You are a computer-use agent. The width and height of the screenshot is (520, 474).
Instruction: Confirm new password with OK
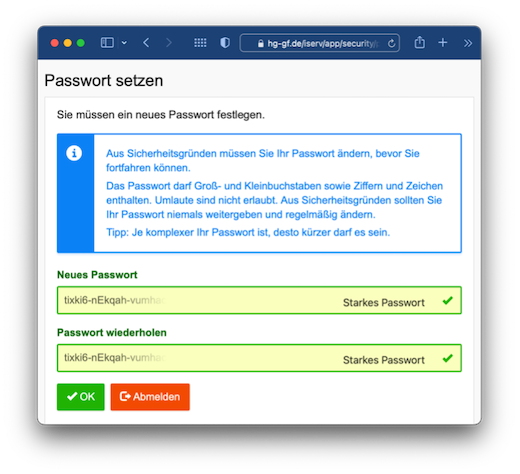point(81,397)
